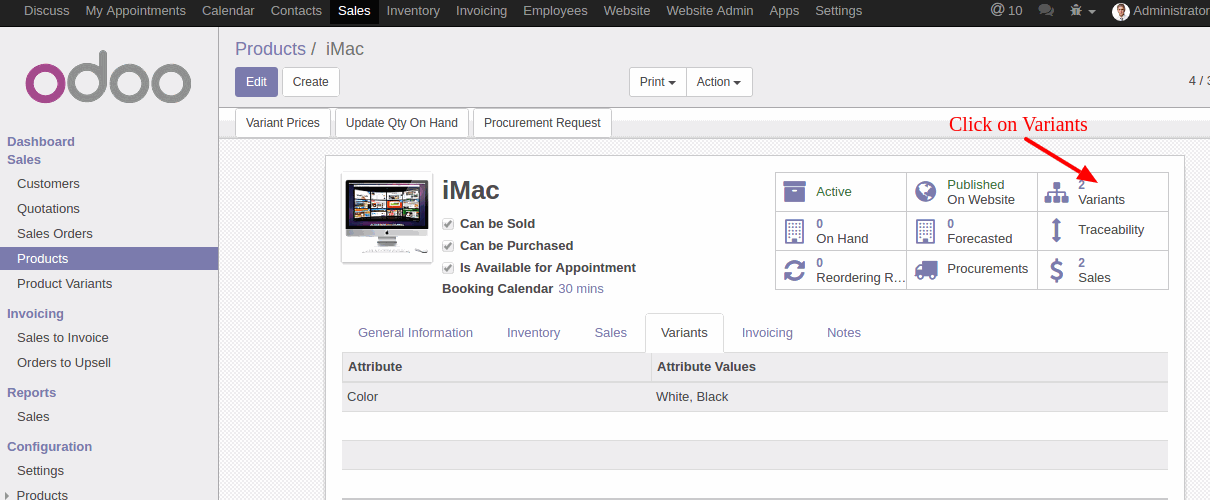Viewport: 1210px width, 500px height.
Task: Open Sales Orders in the sidebar
Action: coord(55,234)
